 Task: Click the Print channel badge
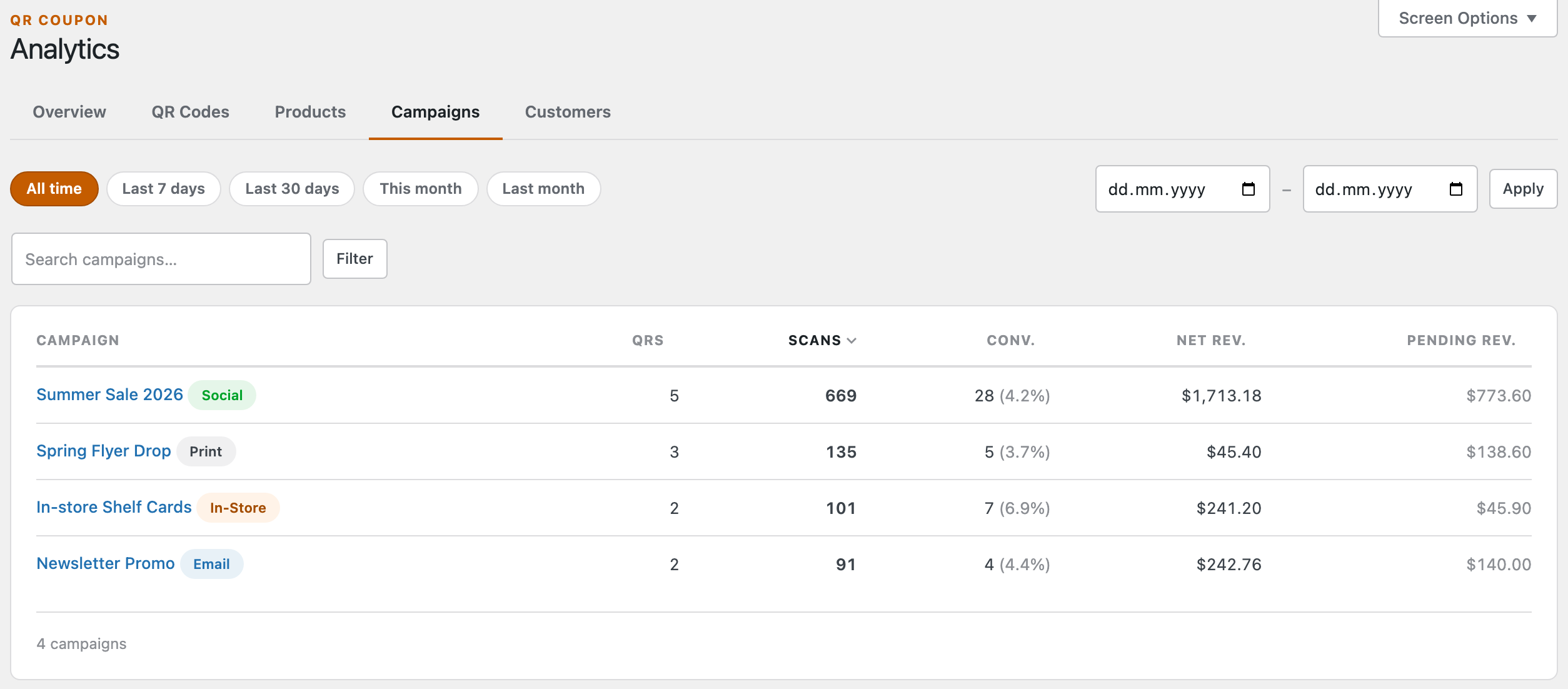206,451
